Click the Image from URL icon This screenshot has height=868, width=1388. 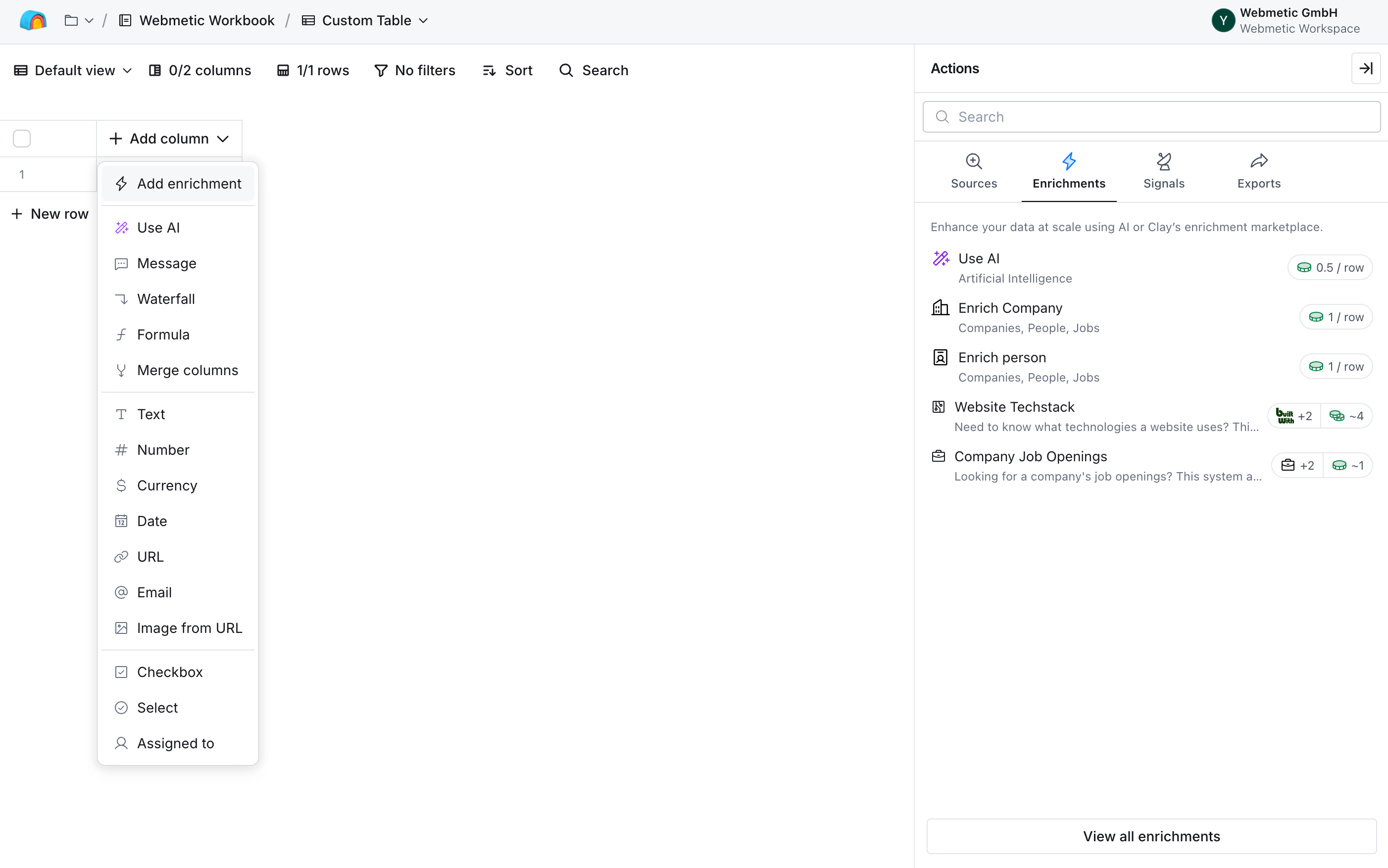point(121,628)
